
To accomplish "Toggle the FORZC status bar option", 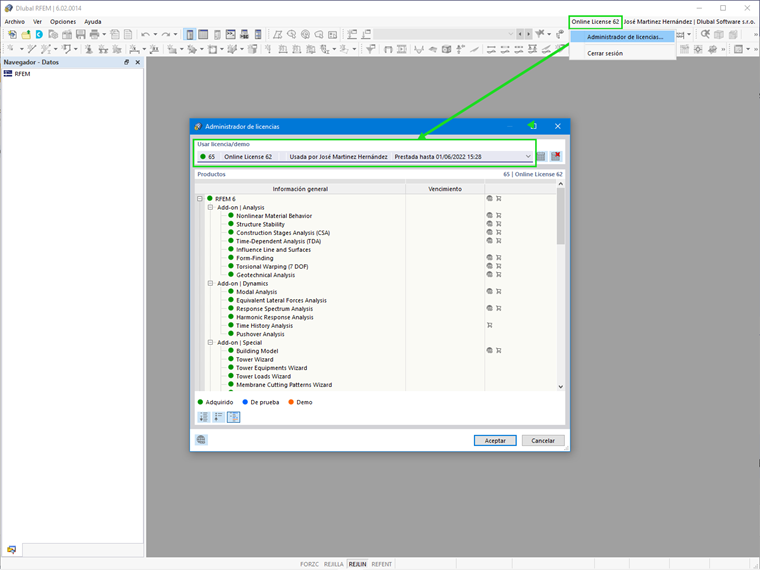I will pos(309,564).
